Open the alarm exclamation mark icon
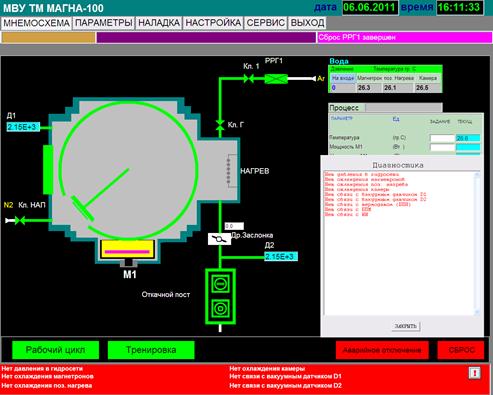 point(474,373)
